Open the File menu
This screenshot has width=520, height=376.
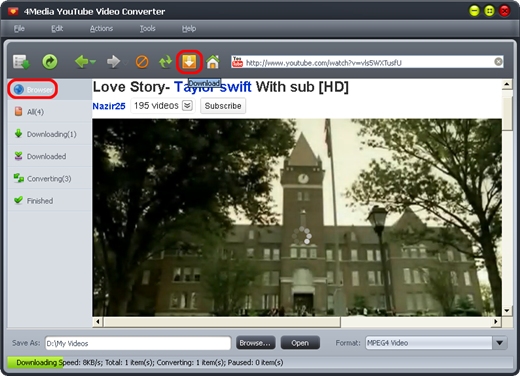pos(19,29)
